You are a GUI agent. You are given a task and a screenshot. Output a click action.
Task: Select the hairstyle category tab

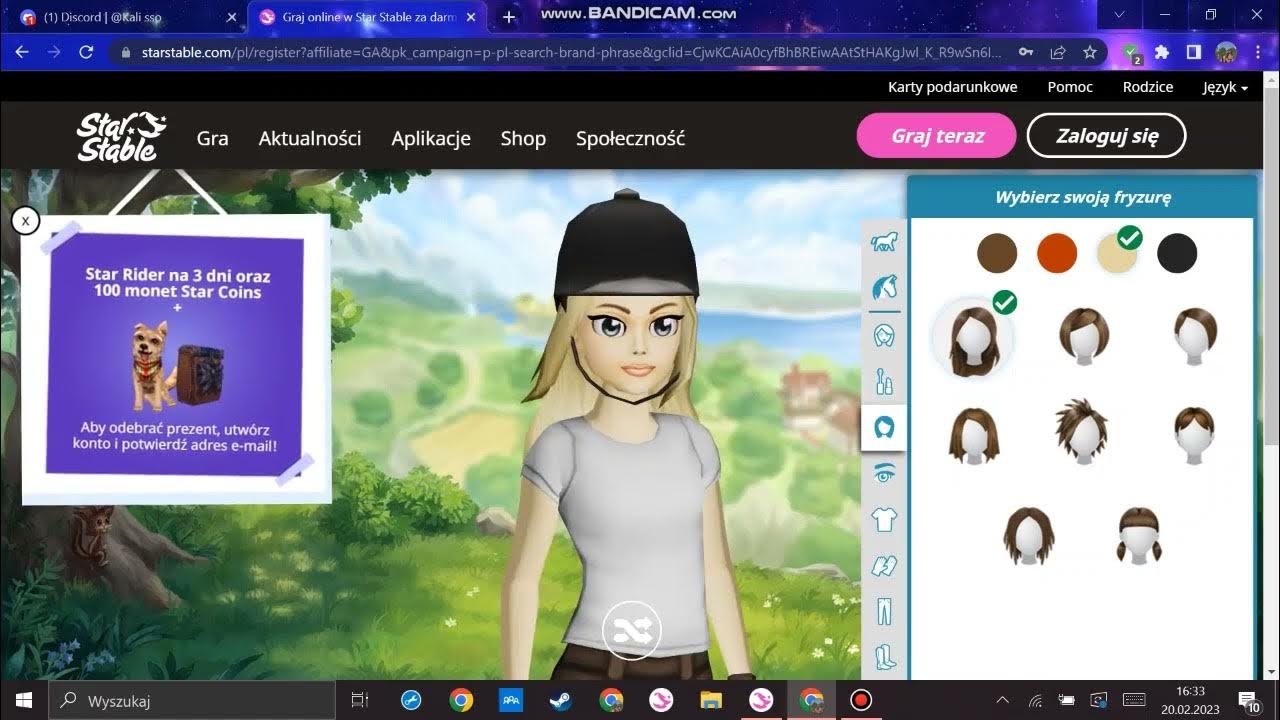884,428
